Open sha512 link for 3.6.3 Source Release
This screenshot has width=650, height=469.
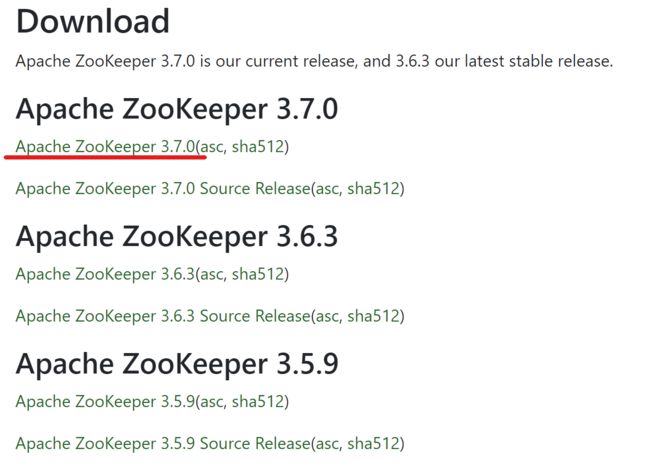coord(373,316)
